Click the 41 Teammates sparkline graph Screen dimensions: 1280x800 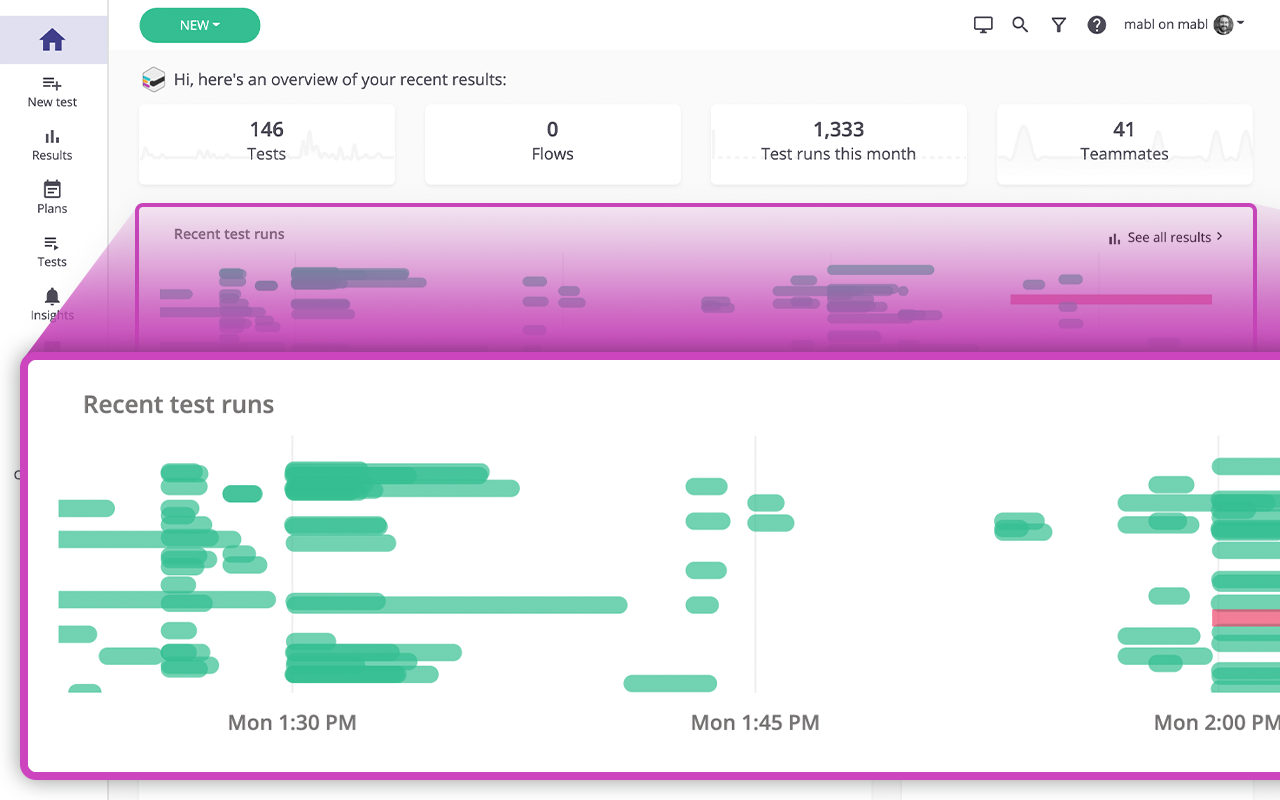tap(1124, 144)
